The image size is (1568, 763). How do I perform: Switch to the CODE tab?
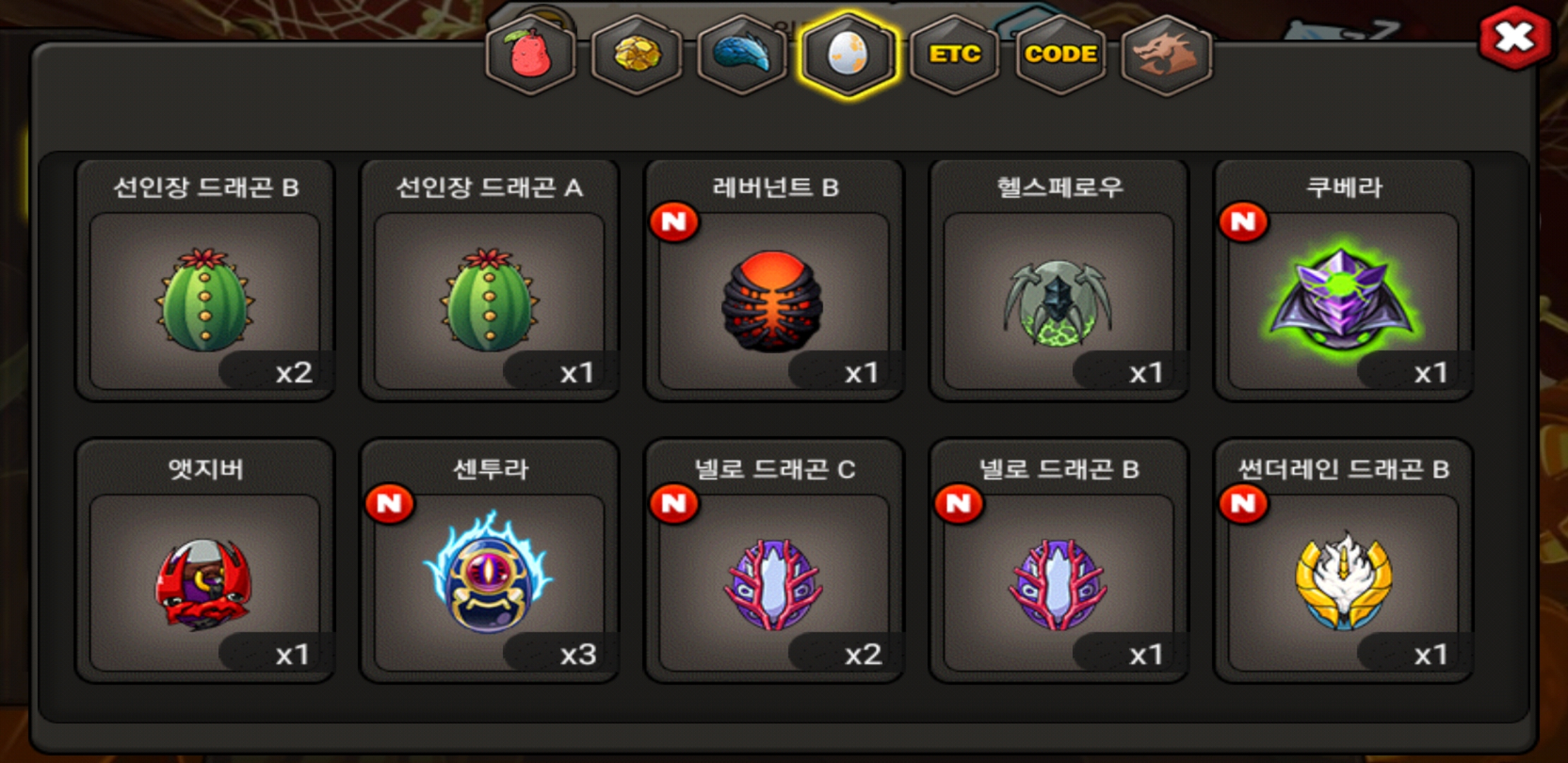[x=1060, y=55]
